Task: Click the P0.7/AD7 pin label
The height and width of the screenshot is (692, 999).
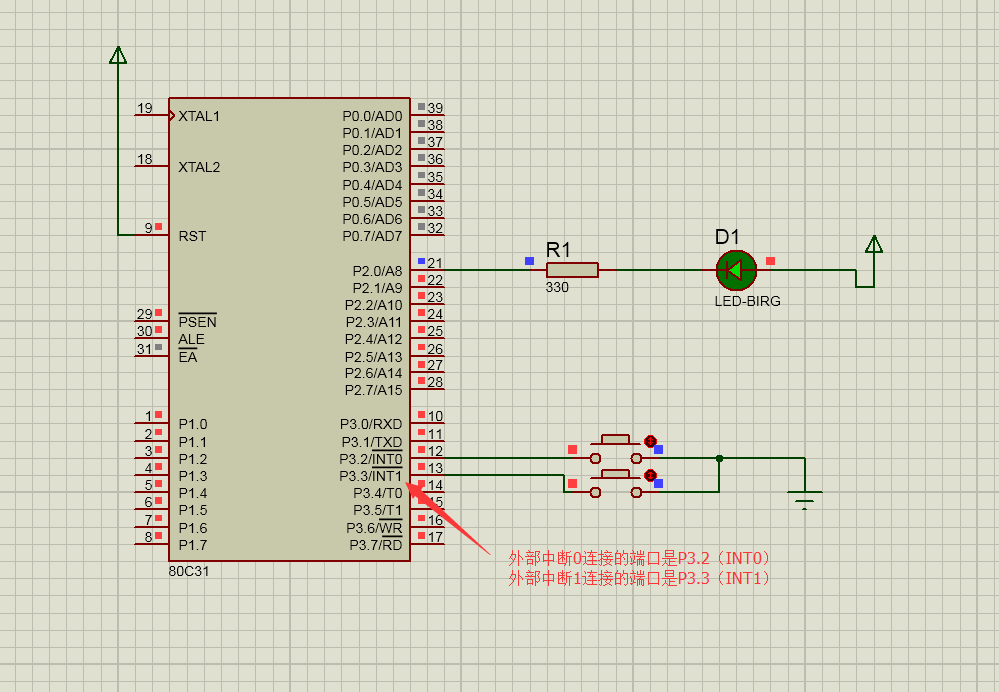Action: click(372, 236)
